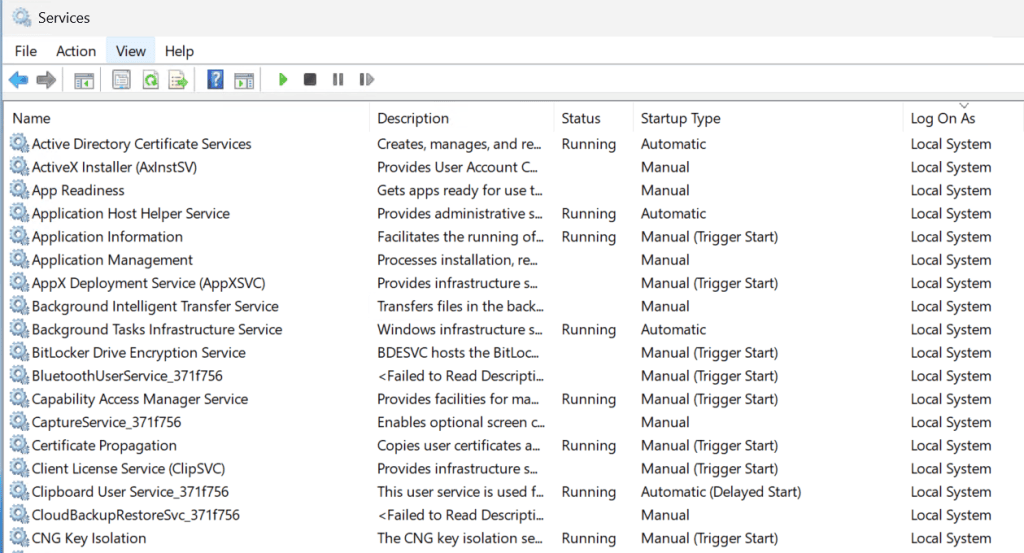The height and width of the screenshot is (553, 1024).
Task: Click the Export List toolbar icon
Action: (x=178, y=80)
